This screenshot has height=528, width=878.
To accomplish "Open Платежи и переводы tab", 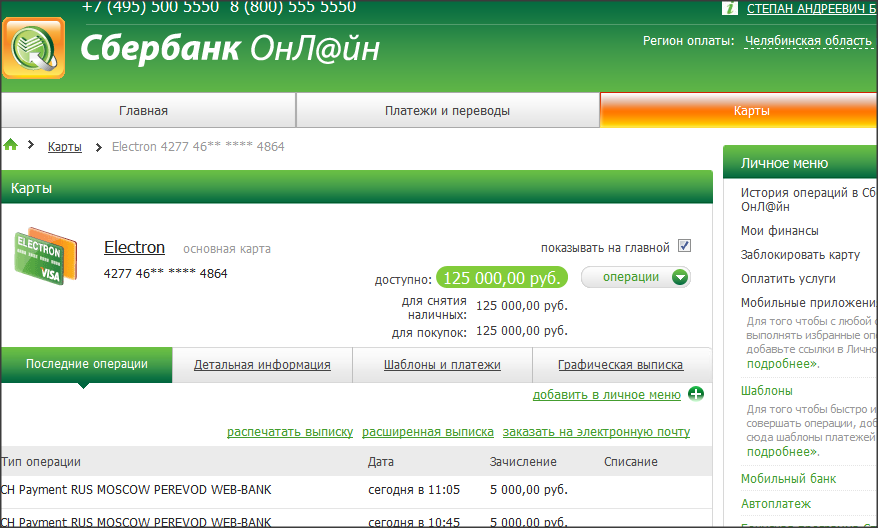I will [447, 110].
